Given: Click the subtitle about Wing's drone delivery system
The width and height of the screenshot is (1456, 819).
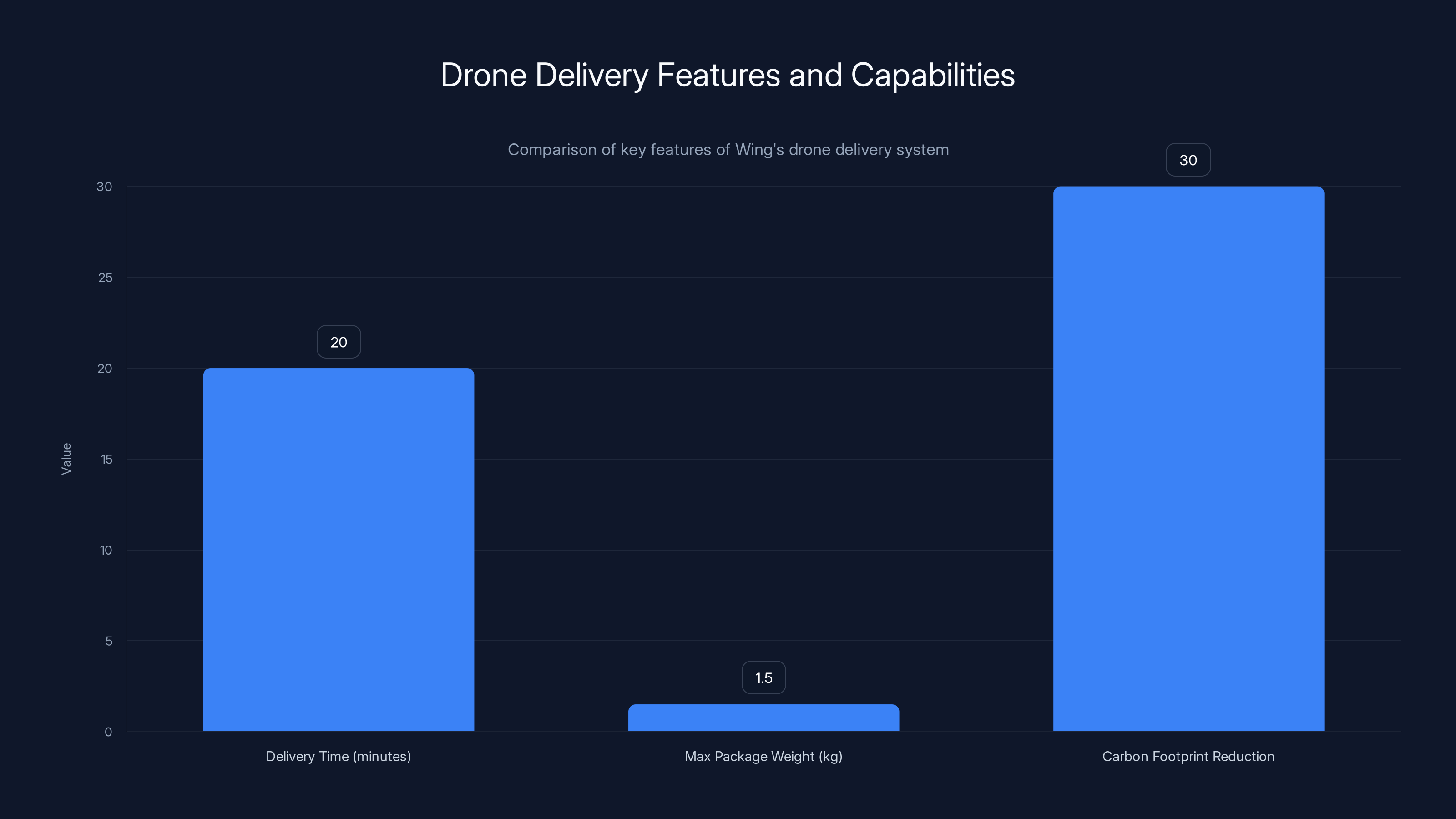Looking at the screenshot, I should click(x=728, y=149).
